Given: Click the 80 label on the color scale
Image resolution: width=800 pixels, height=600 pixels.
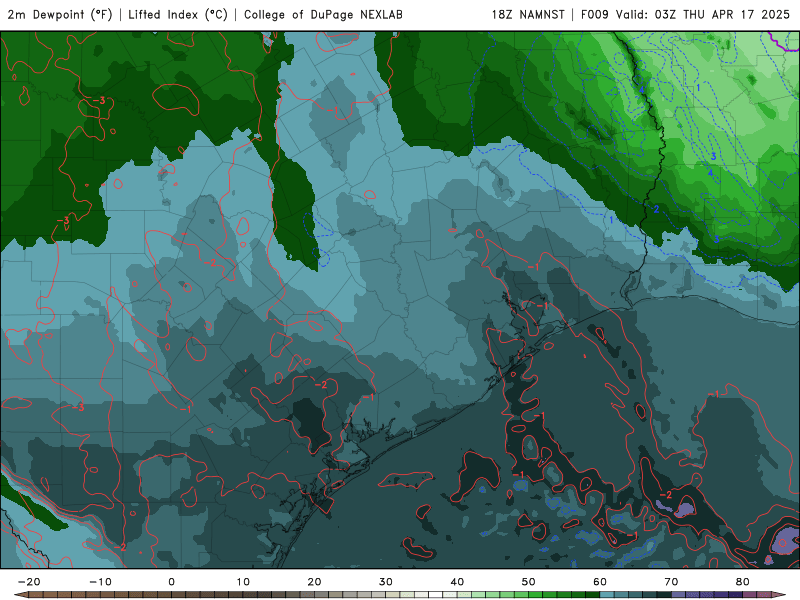Looking at the screenshot, I should pos(743,582).
